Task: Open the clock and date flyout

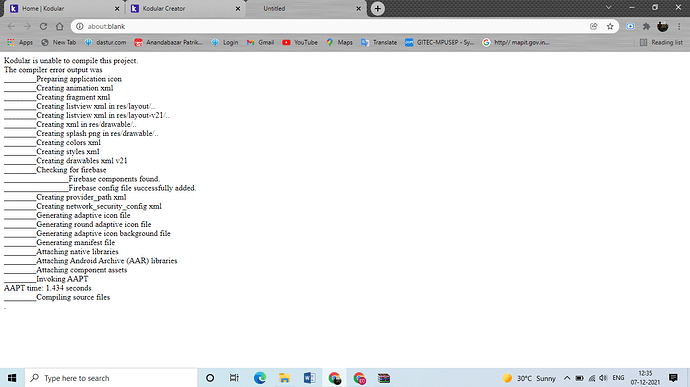Action: (645, 378)
